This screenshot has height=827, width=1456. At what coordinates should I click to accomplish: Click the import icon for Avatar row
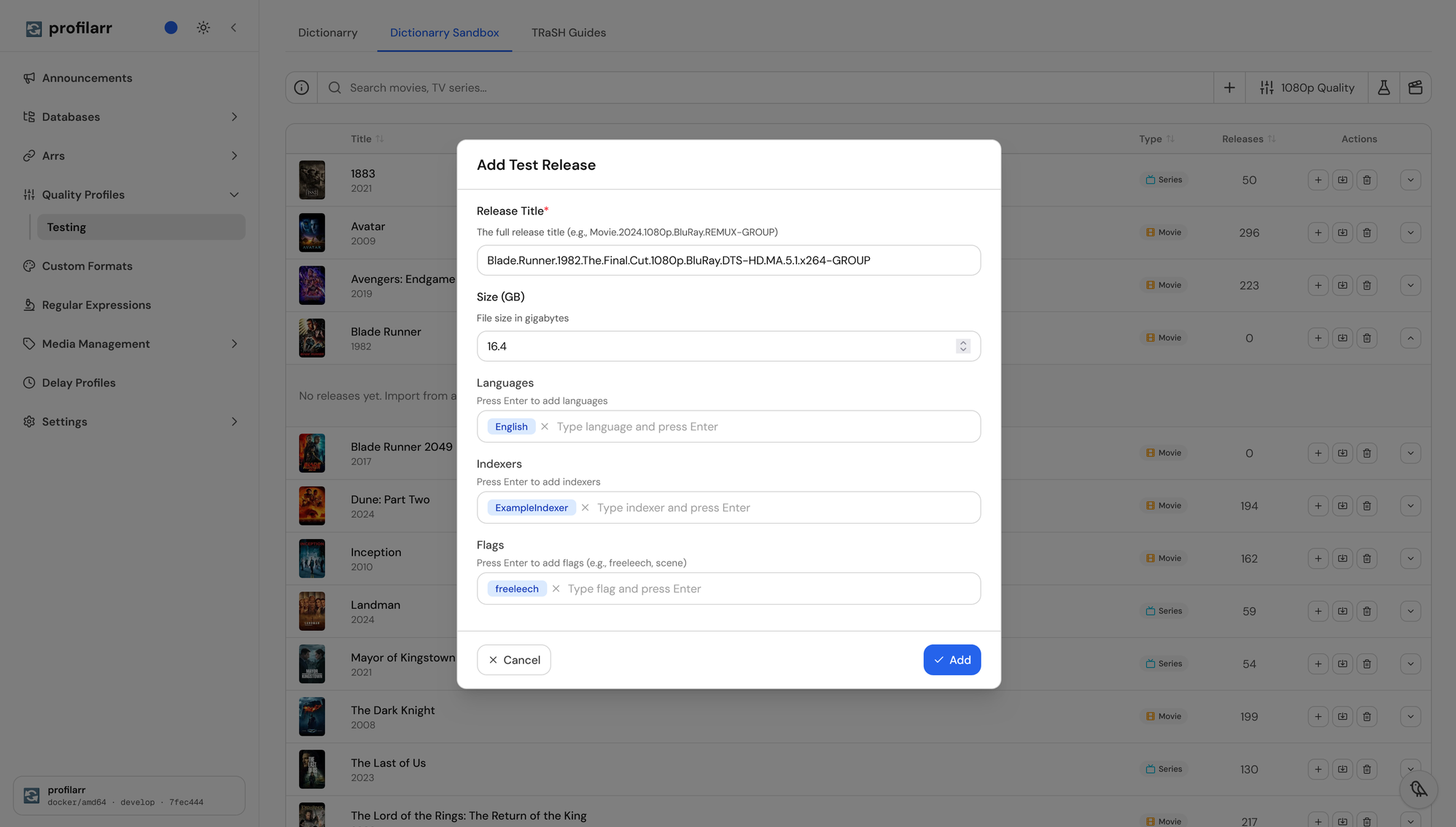[1342, 233]
